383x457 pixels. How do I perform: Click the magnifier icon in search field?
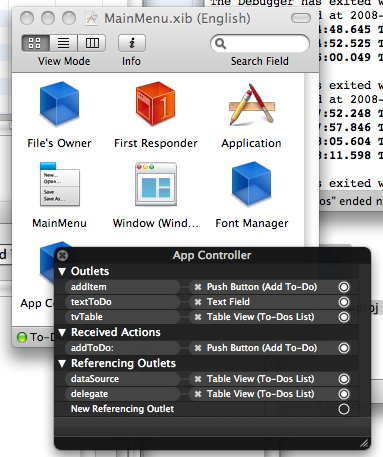tap(220, 43)
